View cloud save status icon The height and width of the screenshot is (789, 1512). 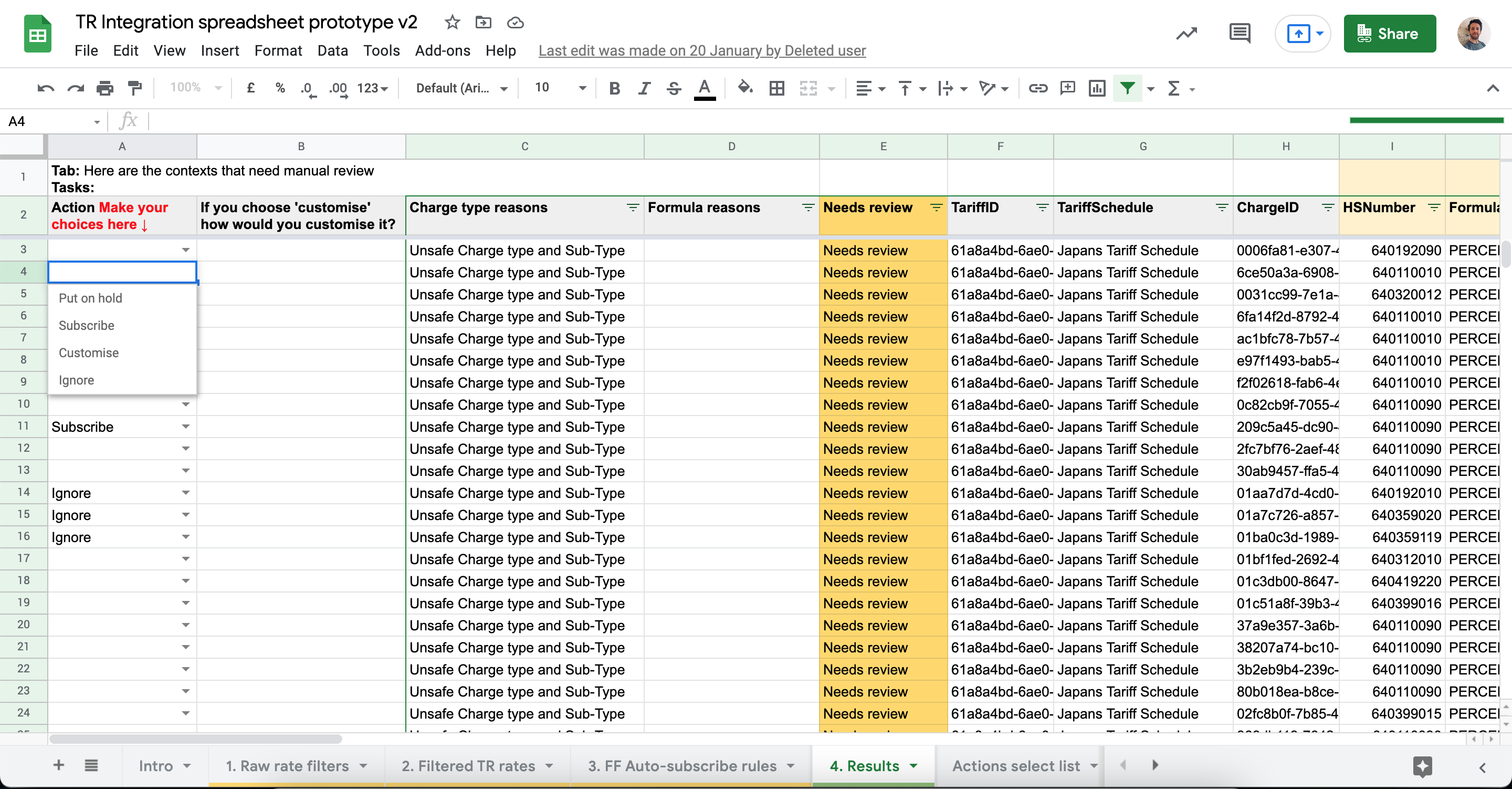pyautogui.click(x=514, y=22)
